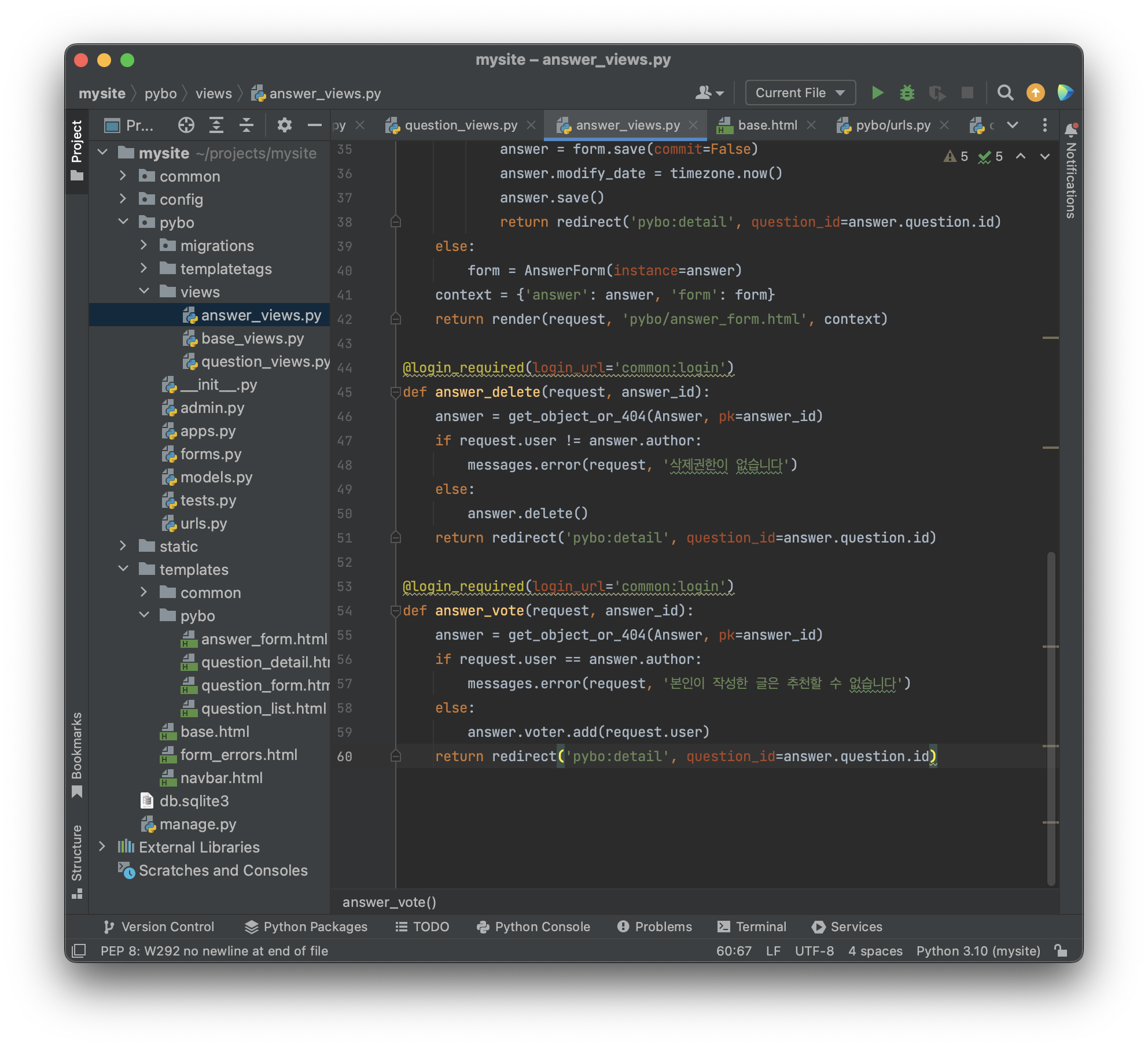Click the green Run button
This screenshot has width=1148, height=1048.
(877, 93)
